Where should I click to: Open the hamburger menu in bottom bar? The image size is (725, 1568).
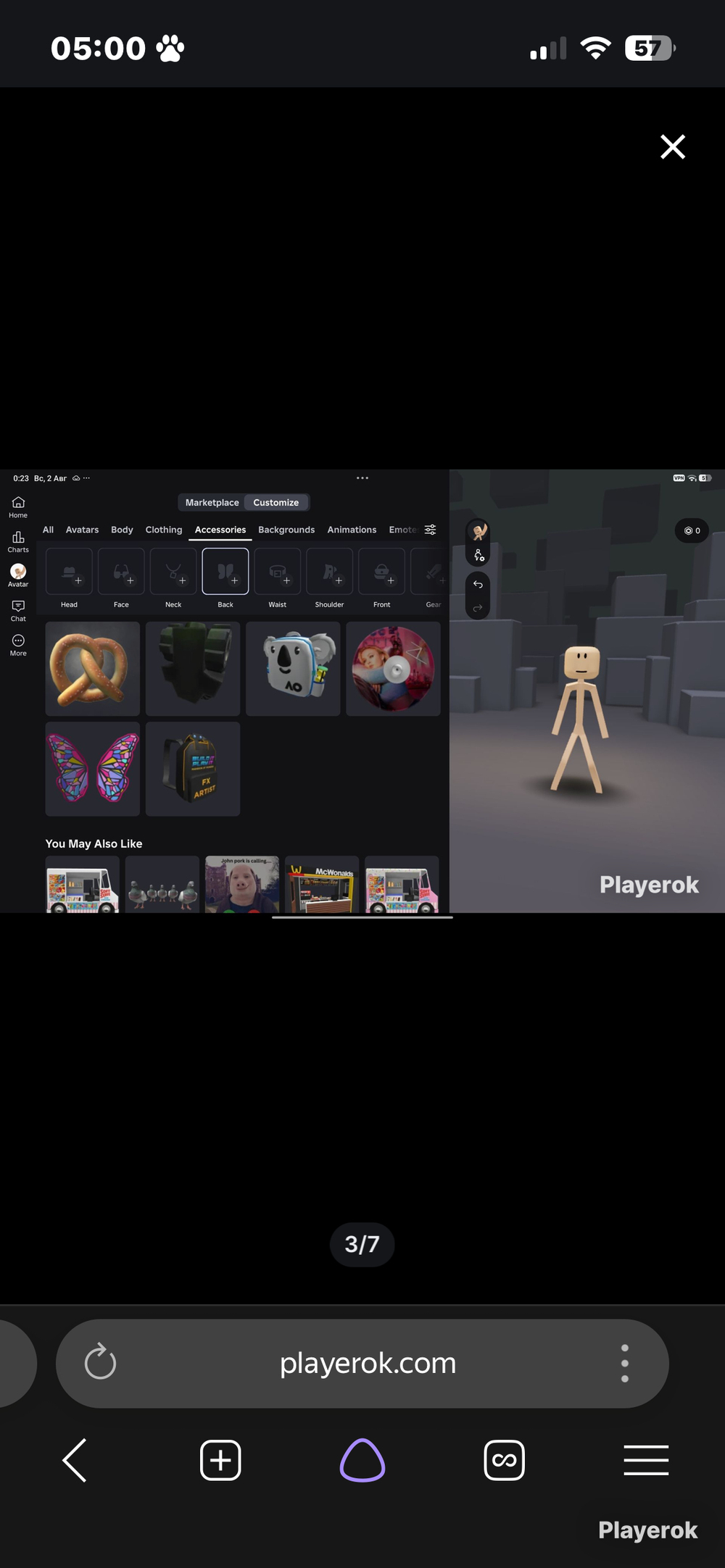pos(646,1460)
